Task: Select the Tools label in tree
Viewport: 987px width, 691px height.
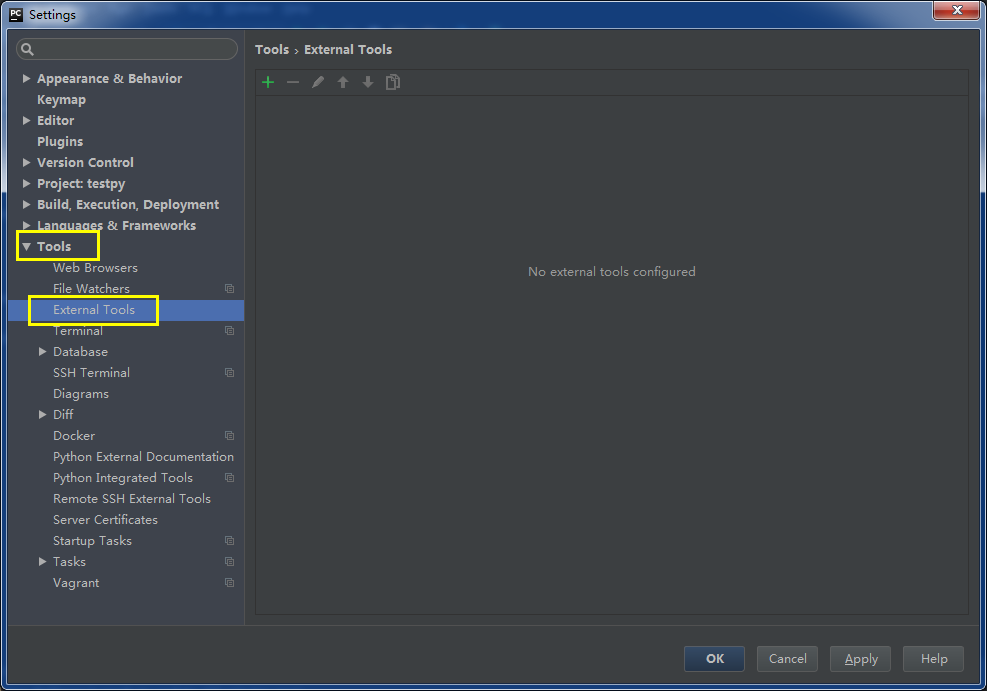Action: (x=54, y=247)
